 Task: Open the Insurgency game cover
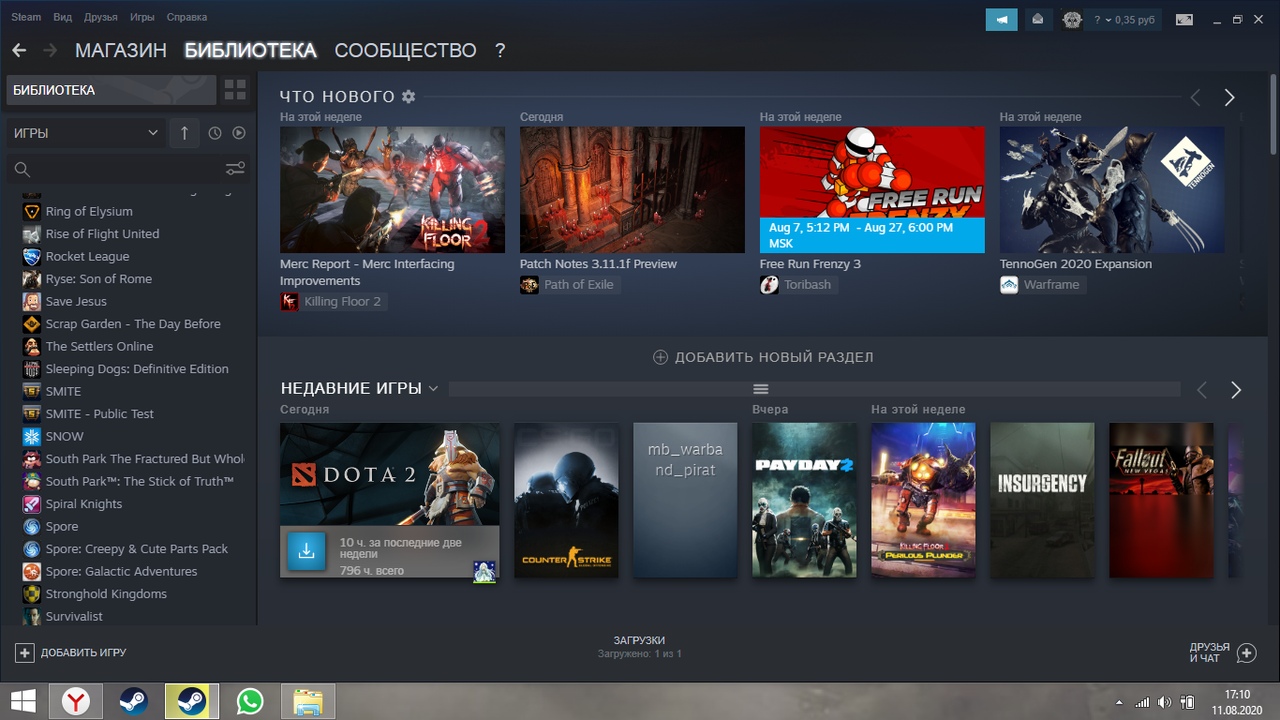1042,500
